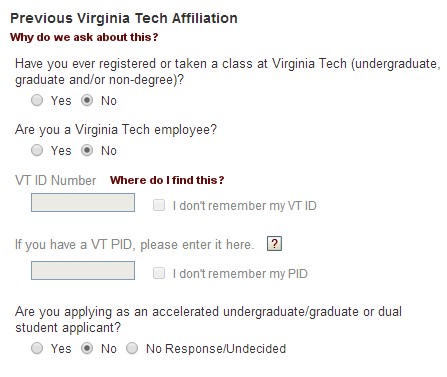Screen dimensions: 447x377
Task: Choose No Response/Undecided radio option
Action: 132,348
